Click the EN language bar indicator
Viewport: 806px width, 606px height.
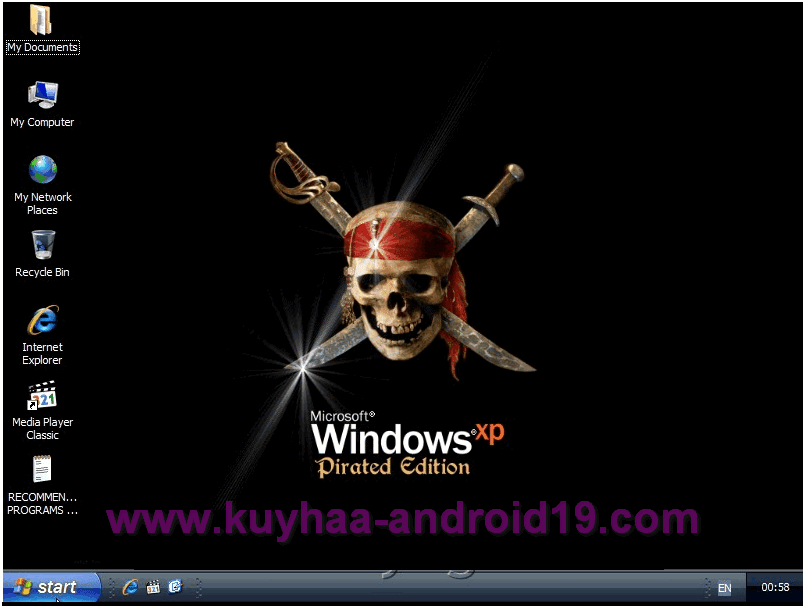pos(724,587)
